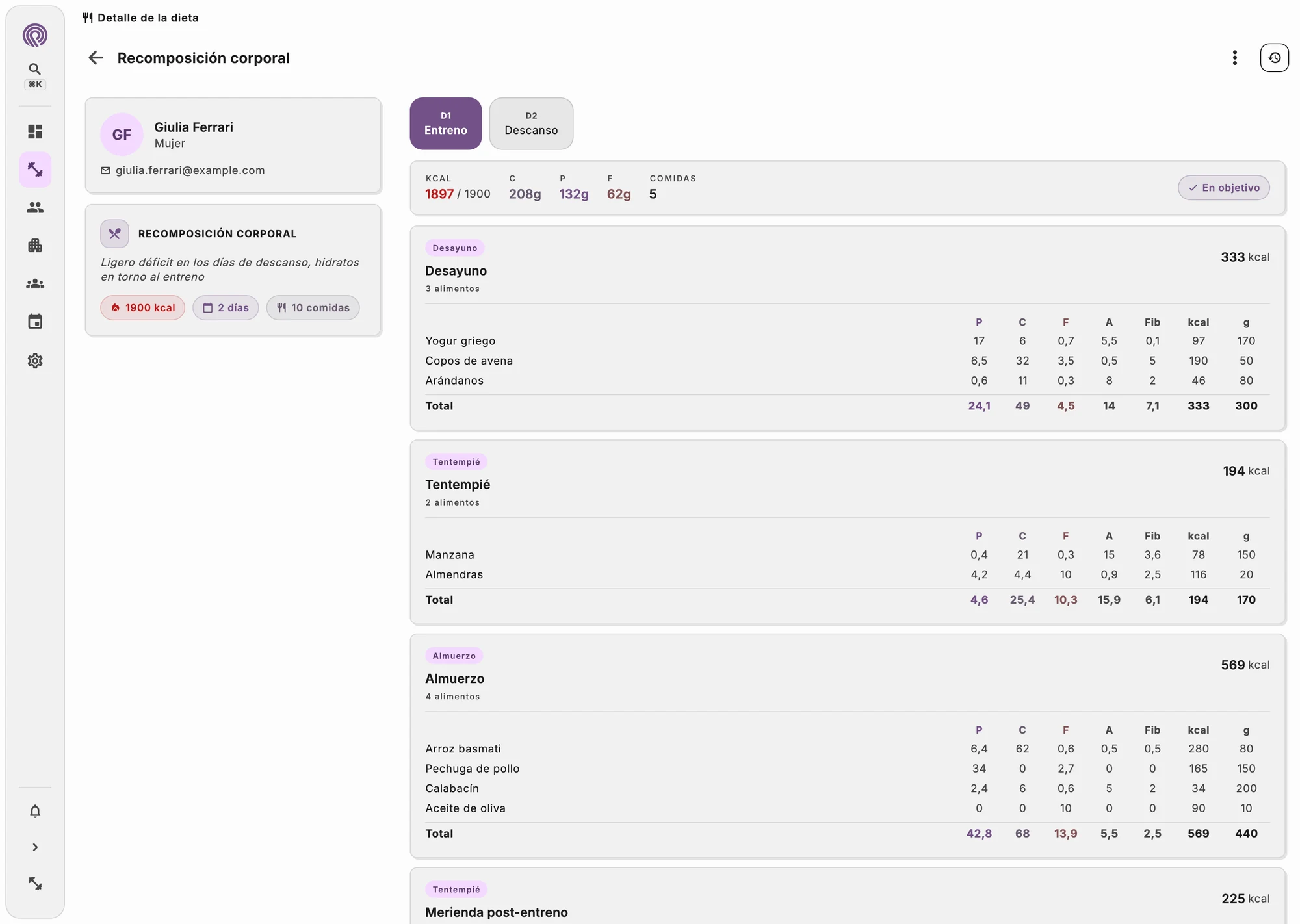Expand the sidebar with chevron
The image size is (1300, 924).
(x=35, y=847)
